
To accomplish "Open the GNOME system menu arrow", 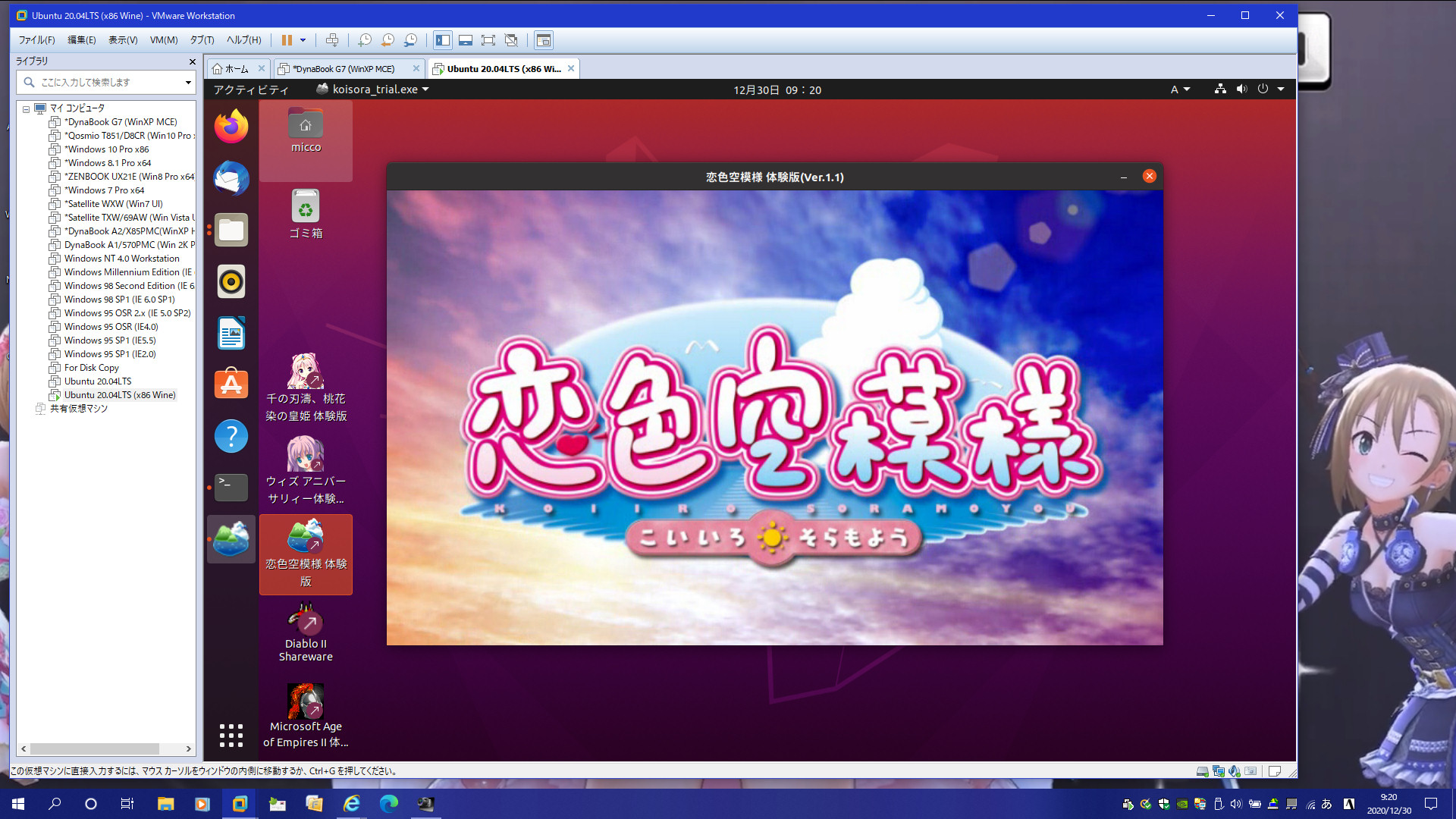I will [1281, 89].
